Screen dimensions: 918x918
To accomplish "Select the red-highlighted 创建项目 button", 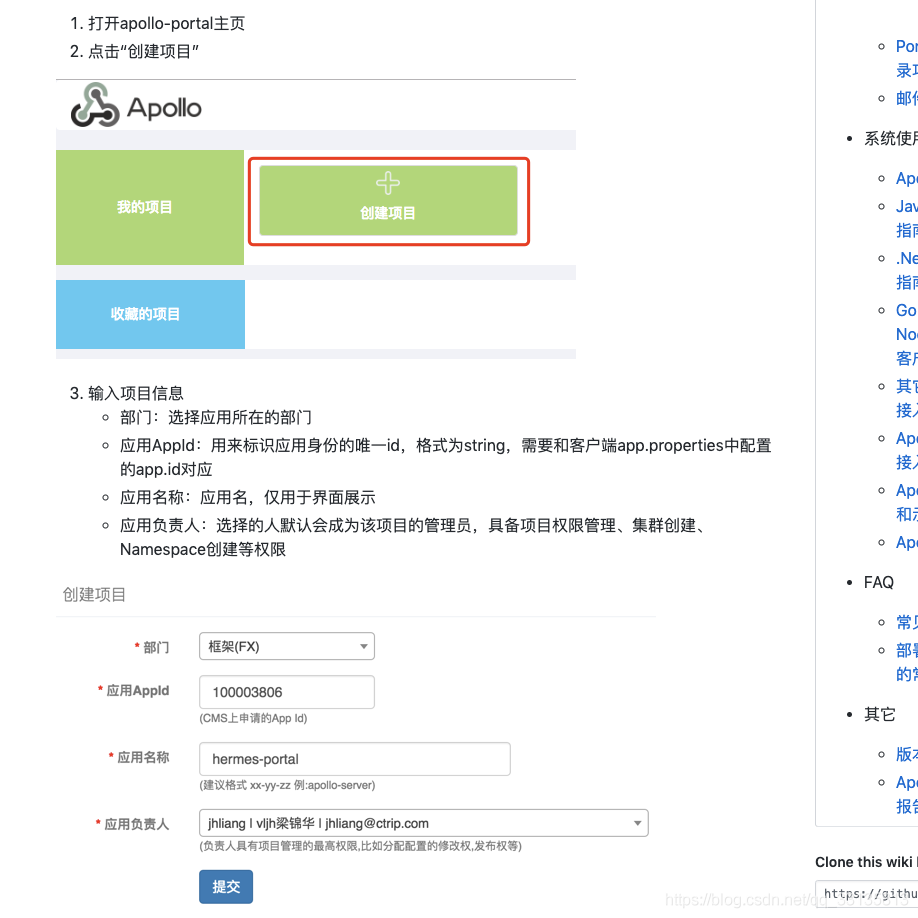I will coord(388,200).
